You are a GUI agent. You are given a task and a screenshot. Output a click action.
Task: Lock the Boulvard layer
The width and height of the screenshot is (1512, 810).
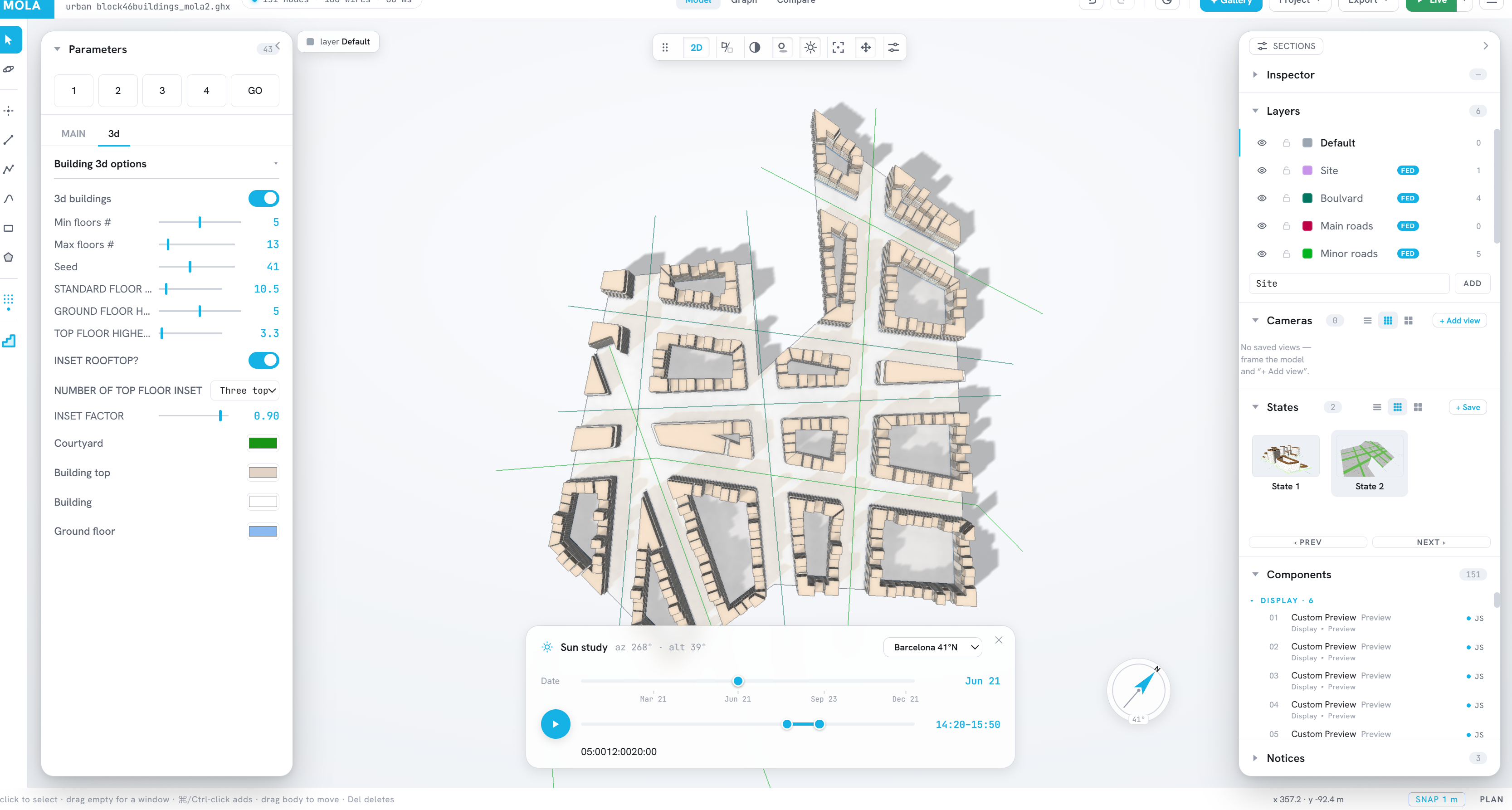1286,198
